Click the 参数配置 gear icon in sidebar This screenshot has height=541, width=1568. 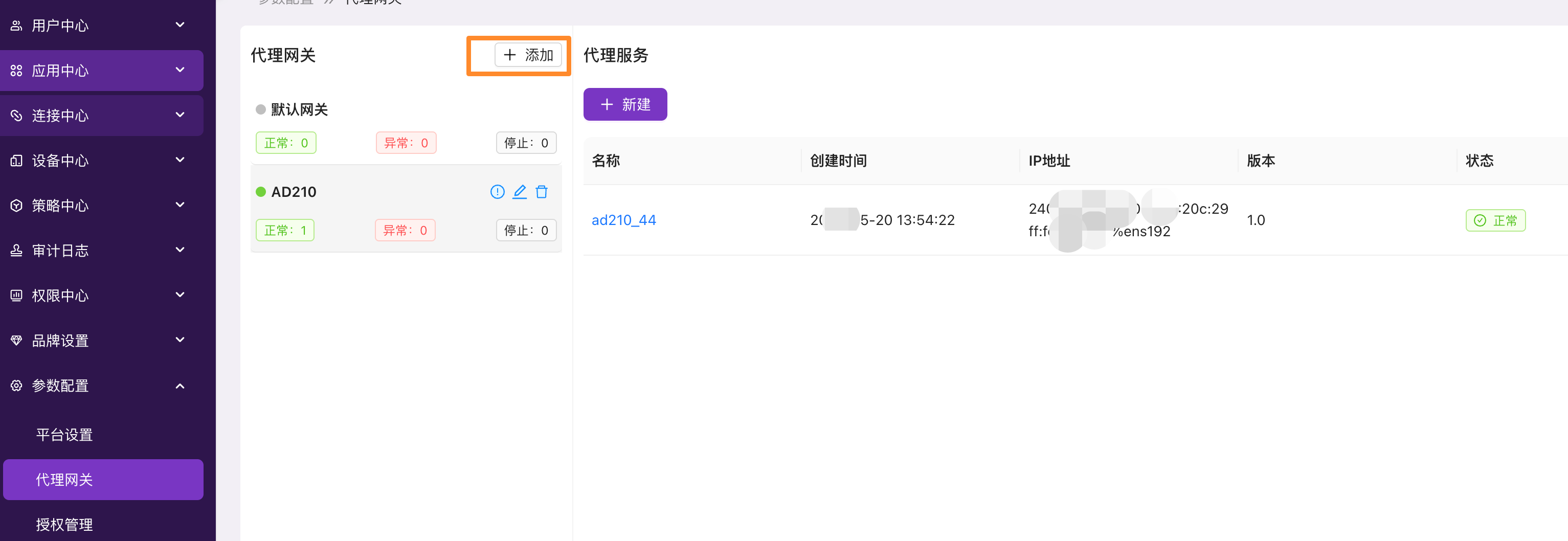point(16,386)
